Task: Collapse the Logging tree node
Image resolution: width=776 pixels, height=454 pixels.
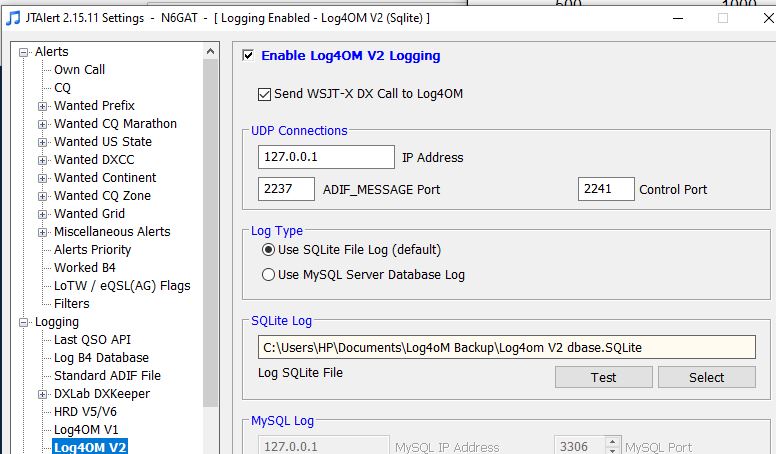Action: (x=23, y=322)
